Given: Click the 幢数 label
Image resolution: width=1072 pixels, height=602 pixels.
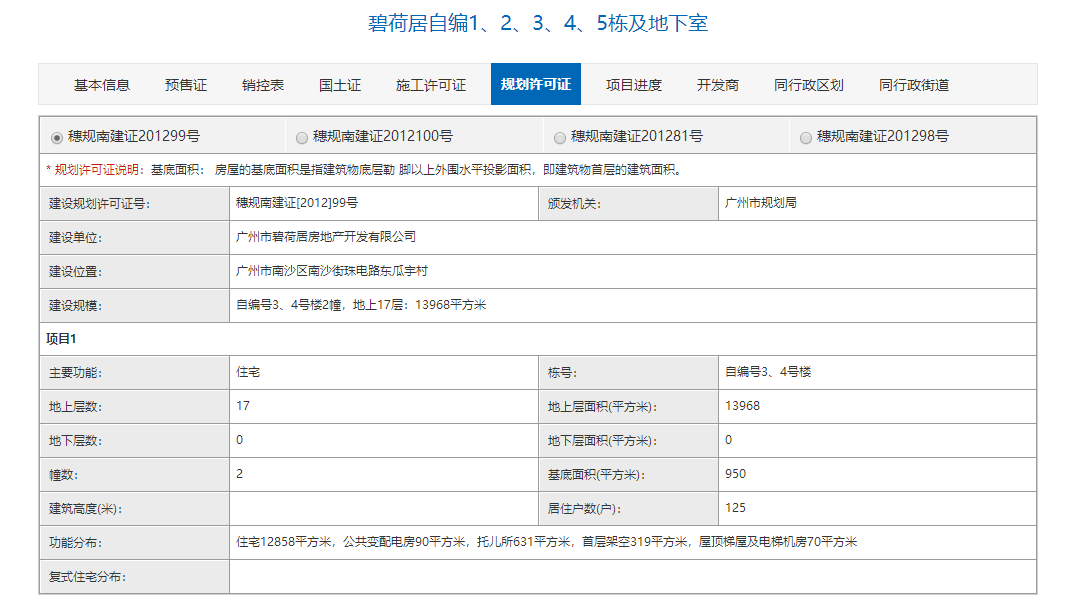Looking at the screenshot, I should click(64, 475).
